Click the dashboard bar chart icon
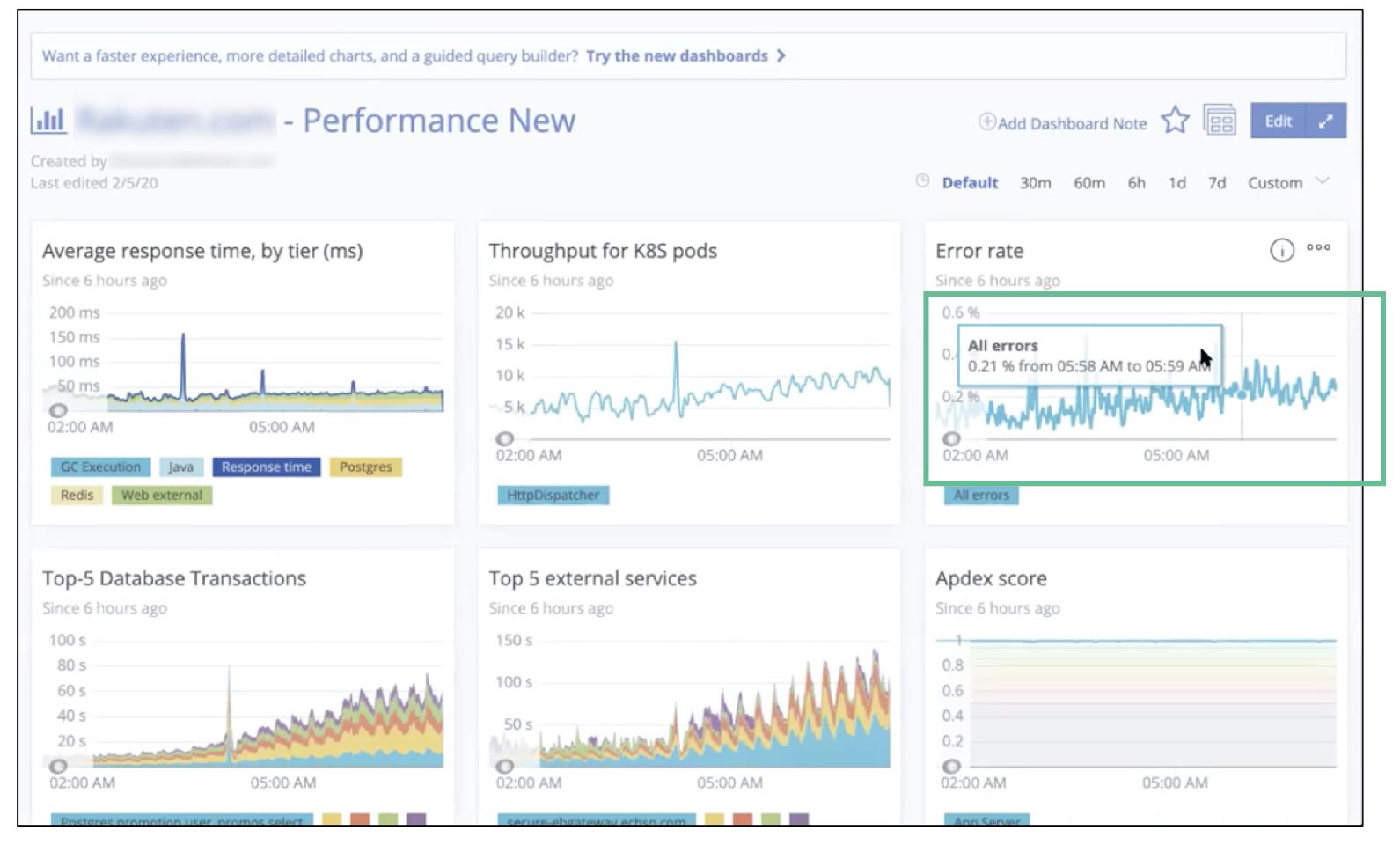 coord(48,120)
